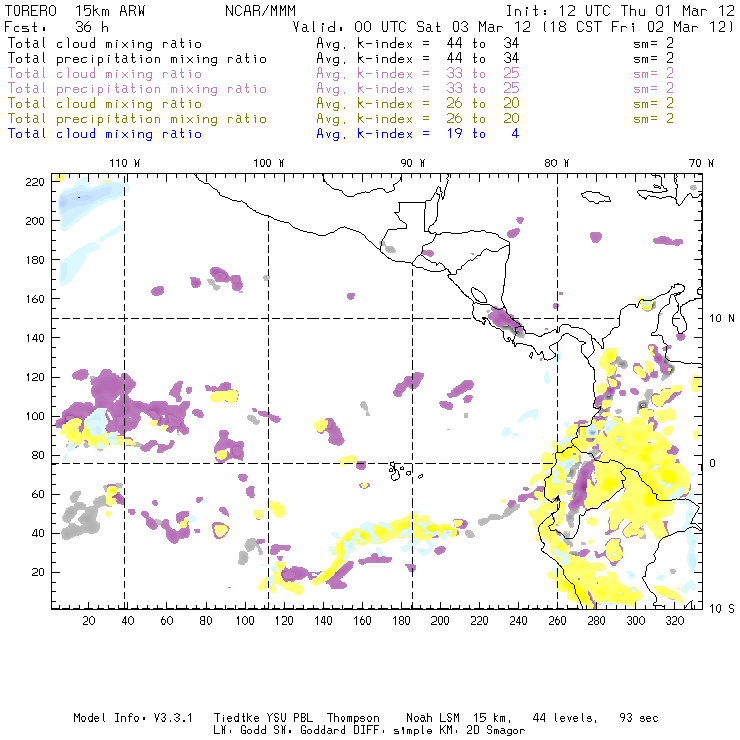Select "160" on the vertical grid axis
Screen dimensions: 740x740
coord(35,299)
